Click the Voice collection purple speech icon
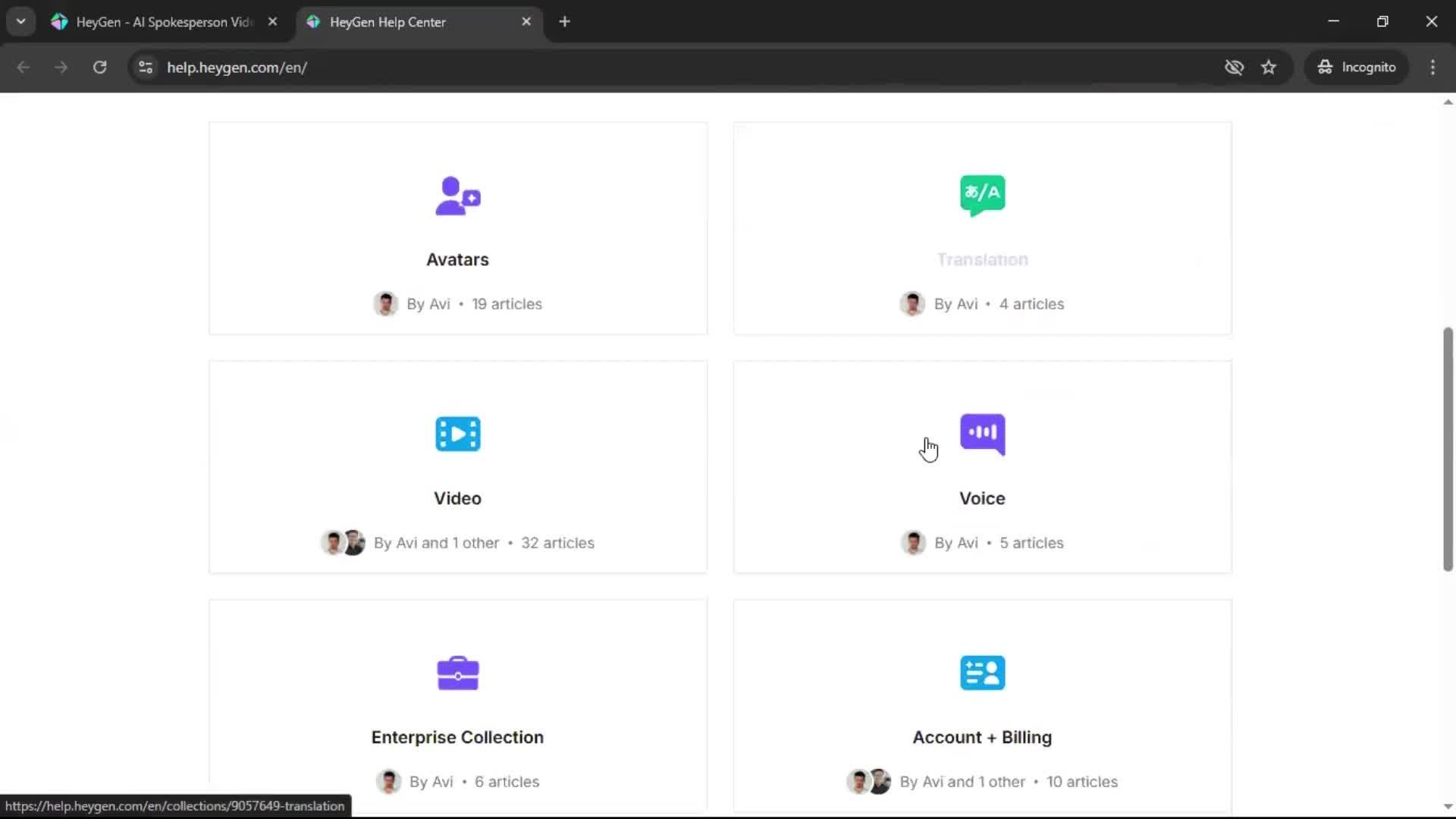The height and width of the screenshot is (819, 1456). (x=982, y=434)
